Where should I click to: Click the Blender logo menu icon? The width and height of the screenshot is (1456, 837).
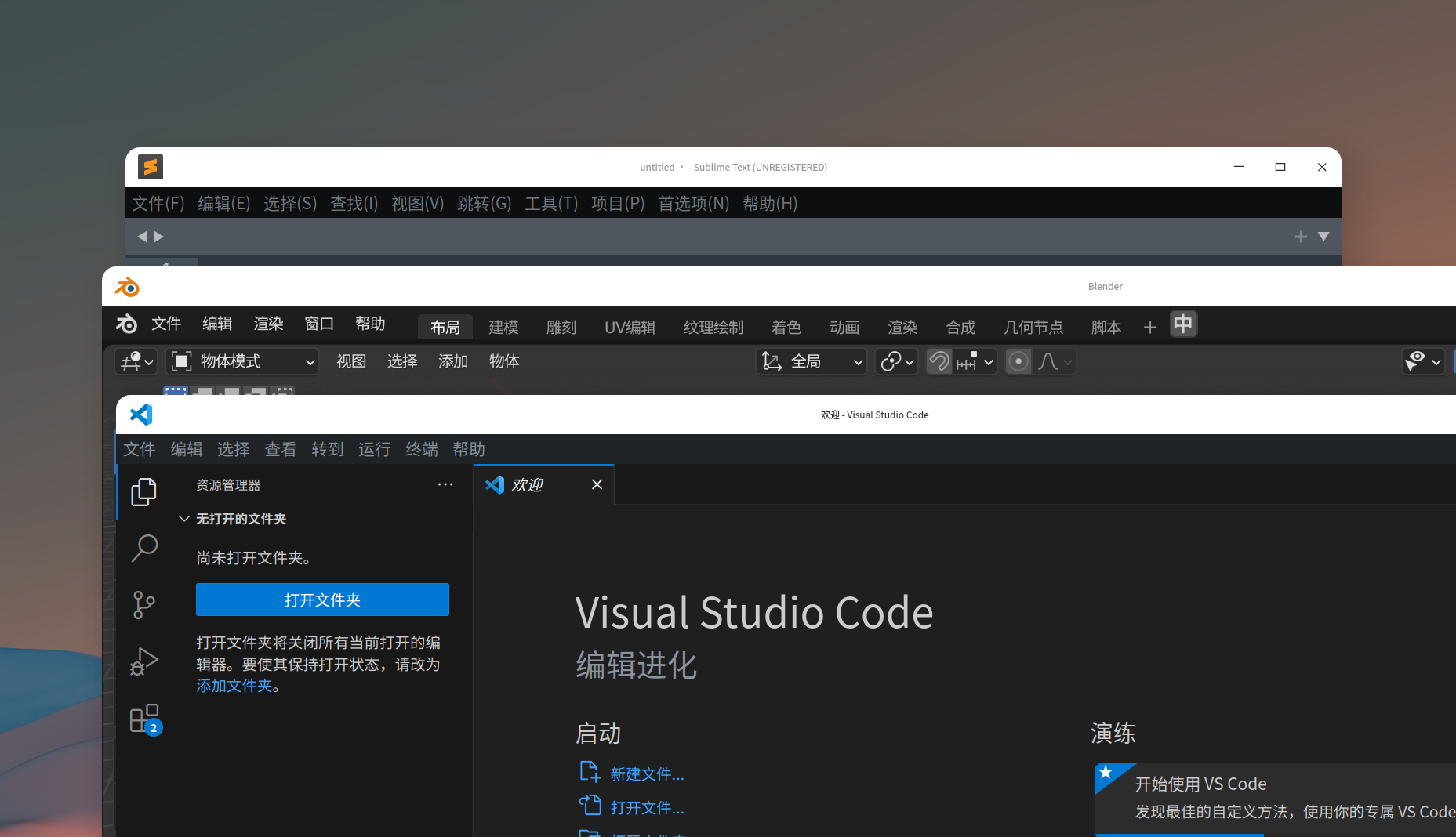click(x=126, y=324)
